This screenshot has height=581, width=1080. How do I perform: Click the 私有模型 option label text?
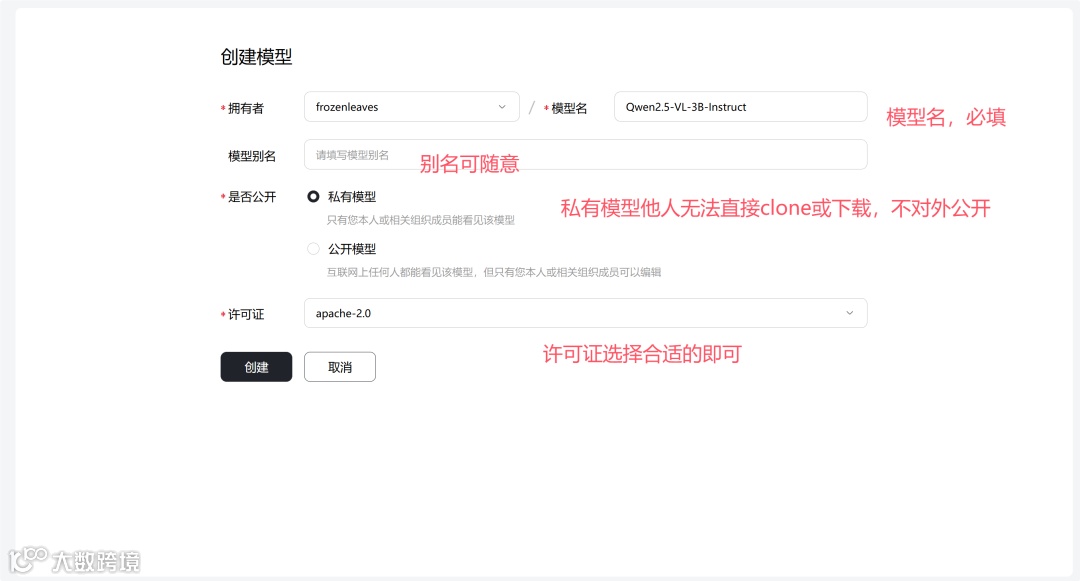click(x=352, y=197)
